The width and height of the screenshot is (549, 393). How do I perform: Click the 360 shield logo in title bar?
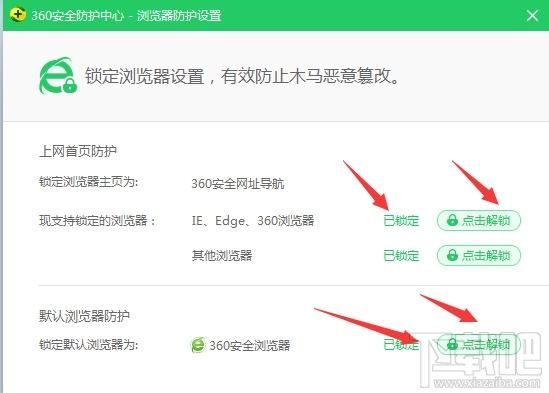tap(18, 15)
